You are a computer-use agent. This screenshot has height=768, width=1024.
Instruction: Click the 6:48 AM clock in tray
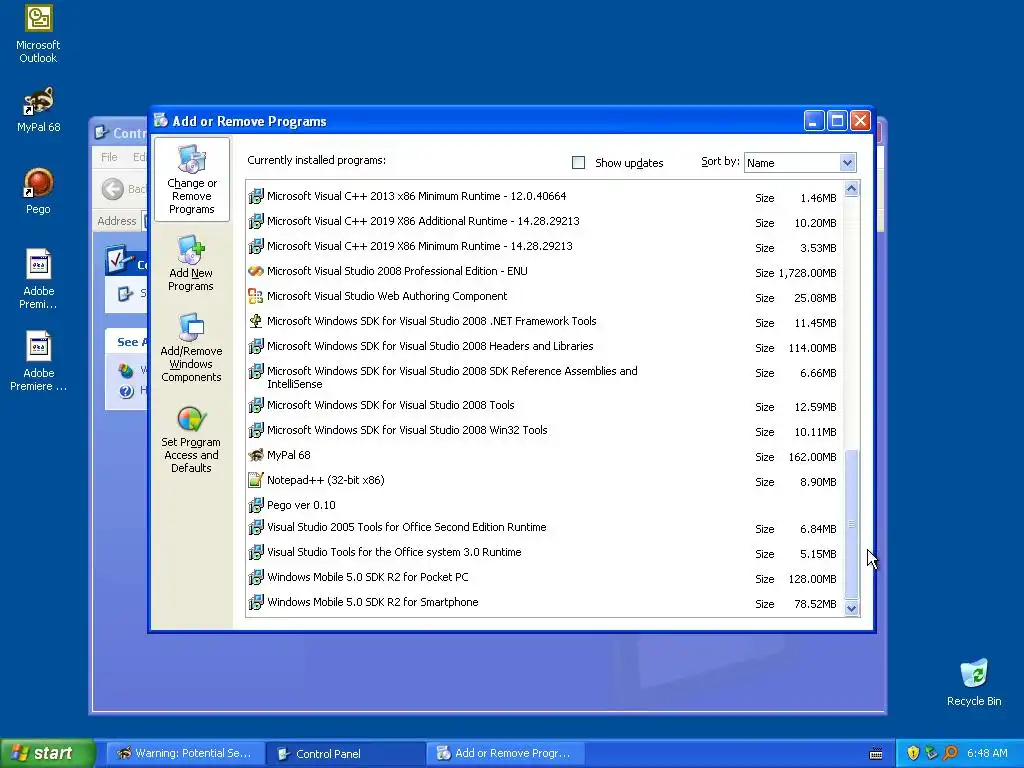coord(987,753)
